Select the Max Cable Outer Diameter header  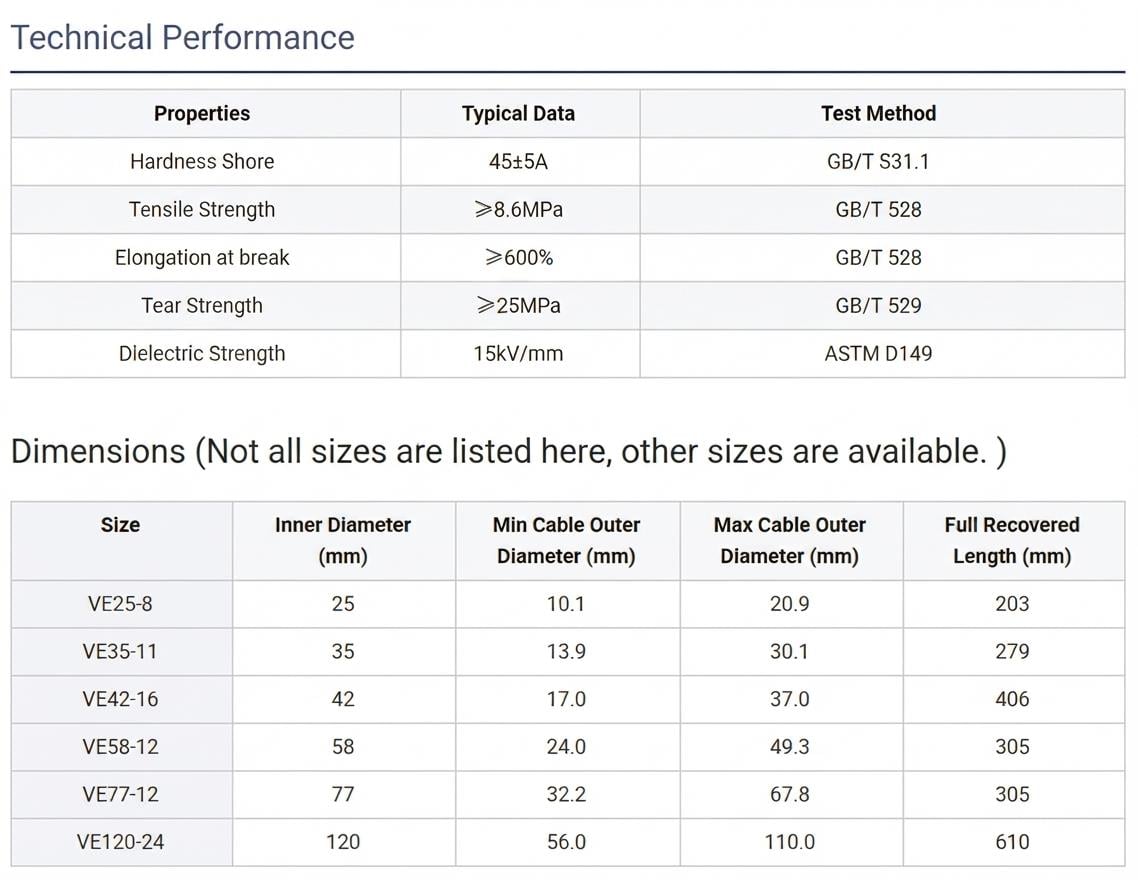pos(790,540)
